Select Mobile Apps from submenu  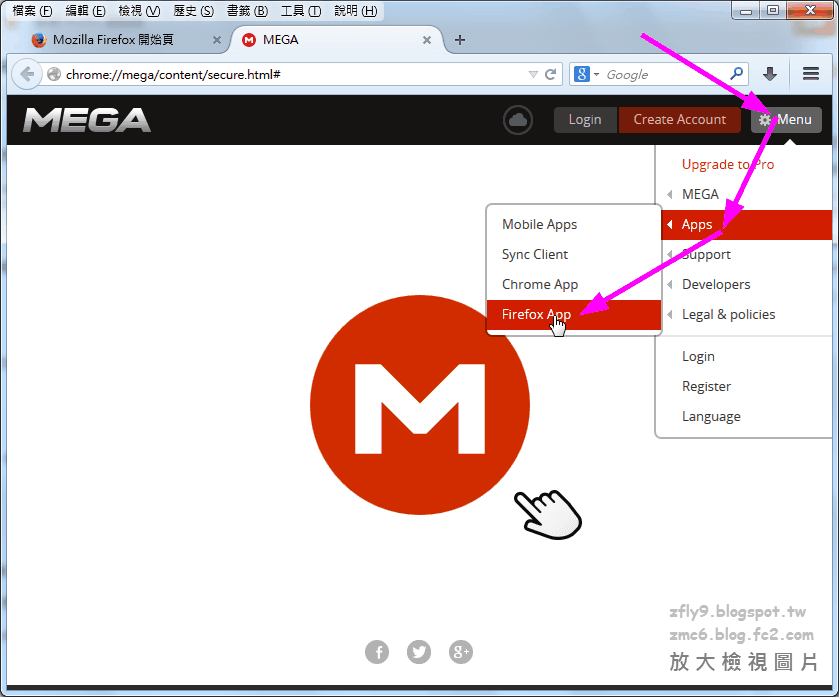(574, 225)
